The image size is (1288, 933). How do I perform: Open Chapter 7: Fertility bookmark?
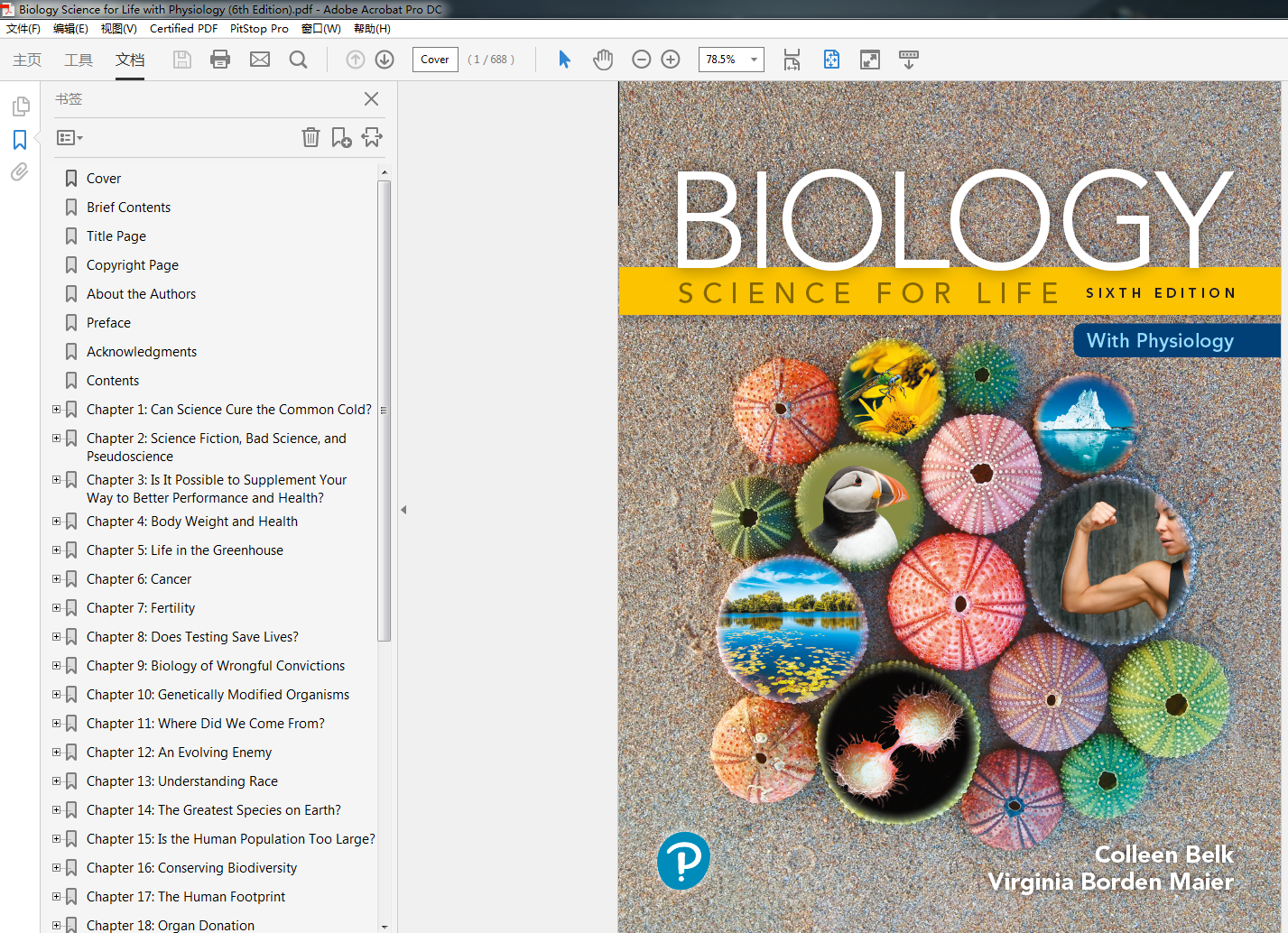coord(141,608)
